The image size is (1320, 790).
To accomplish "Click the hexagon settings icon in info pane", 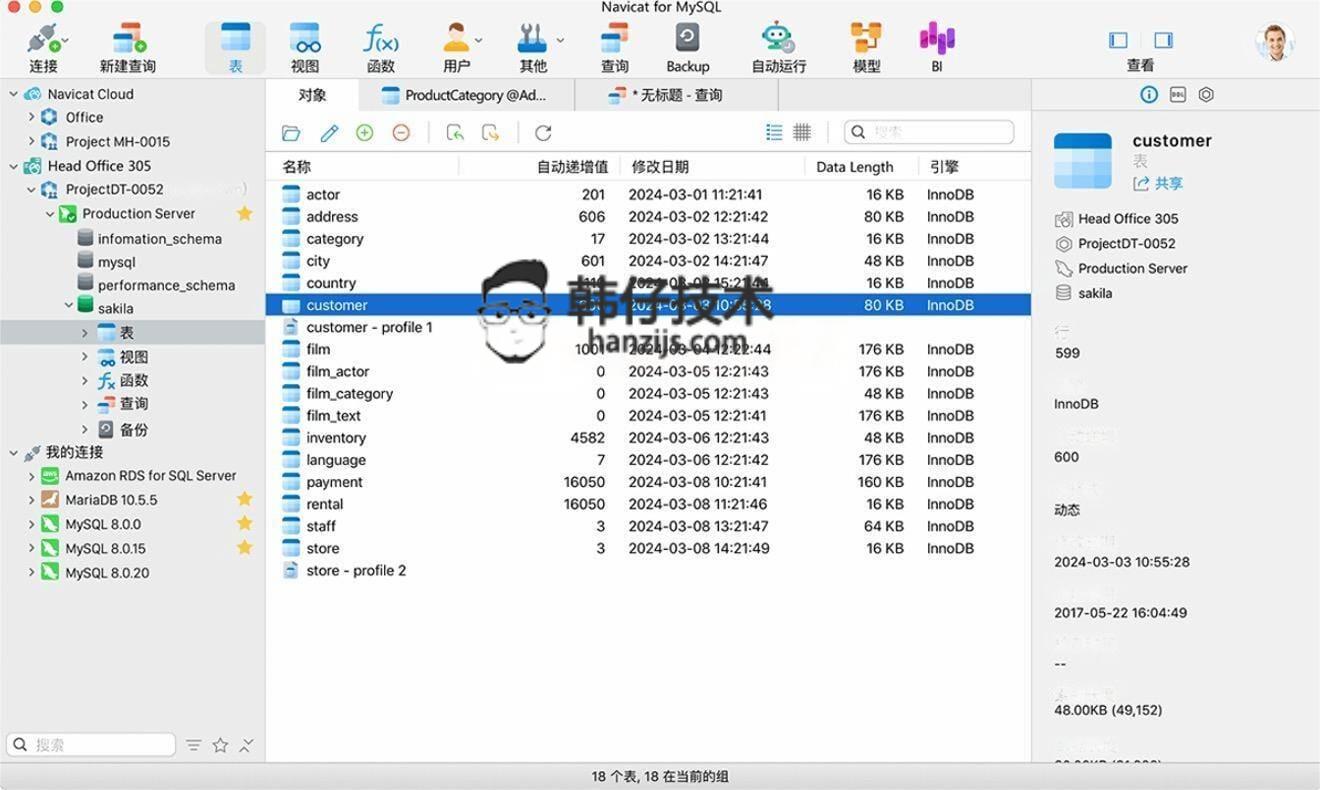I will (1206, 94).
